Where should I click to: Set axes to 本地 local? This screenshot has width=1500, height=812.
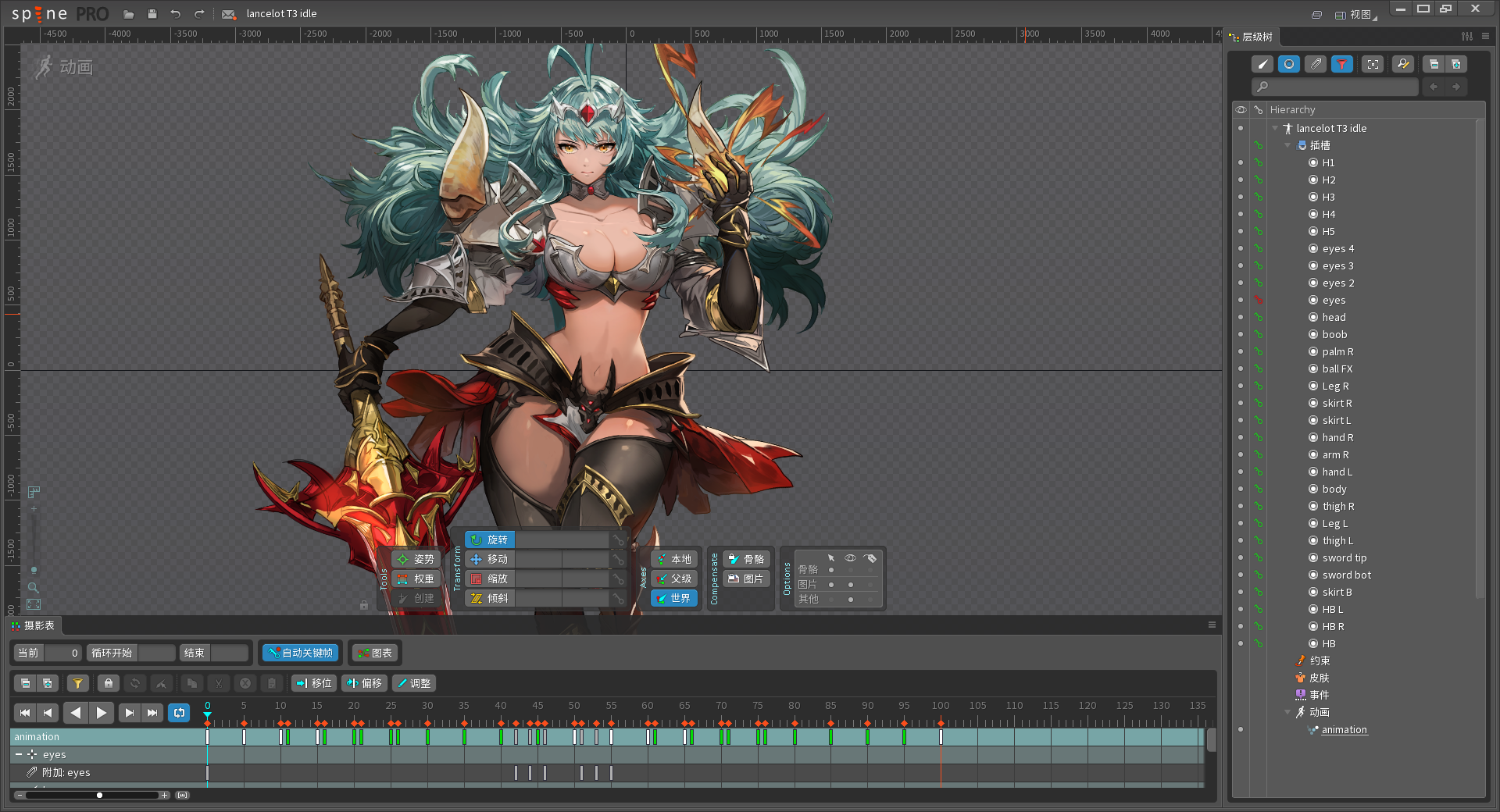673,559
